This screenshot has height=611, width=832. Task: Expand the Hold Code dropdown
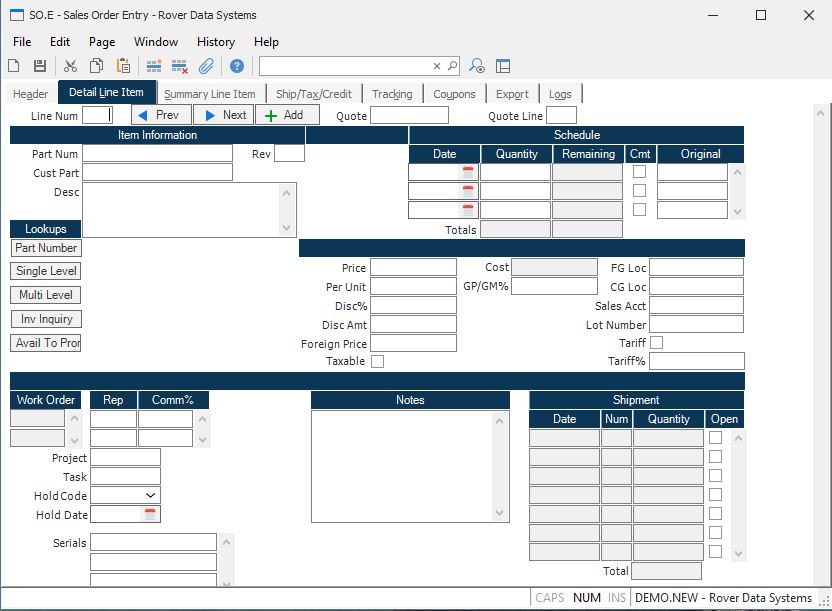point(150,495)
